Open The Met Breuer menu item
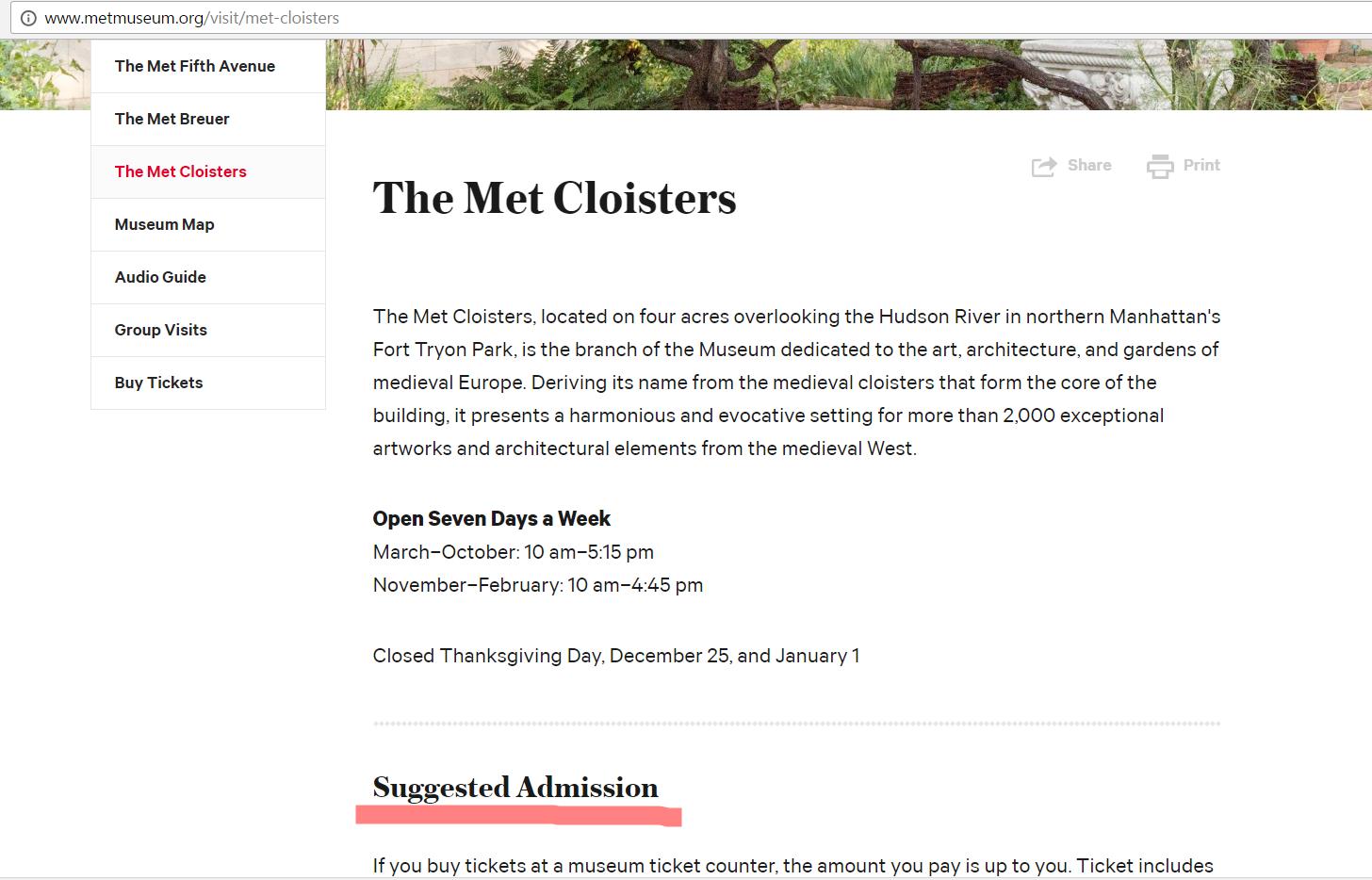The width and height of the screenshot is (1372, 880). 208,119
